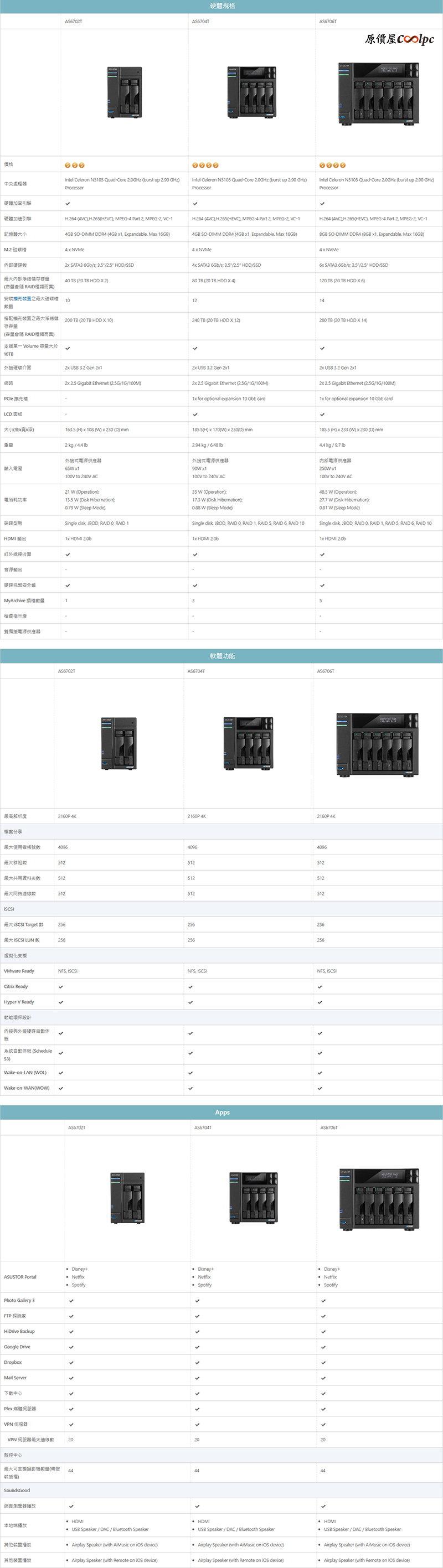Image resolution: width=443 pixels, height=1568 pixels.
Task: Click the 虛擬化支援 group heading row
Action: tap(222, 956)
